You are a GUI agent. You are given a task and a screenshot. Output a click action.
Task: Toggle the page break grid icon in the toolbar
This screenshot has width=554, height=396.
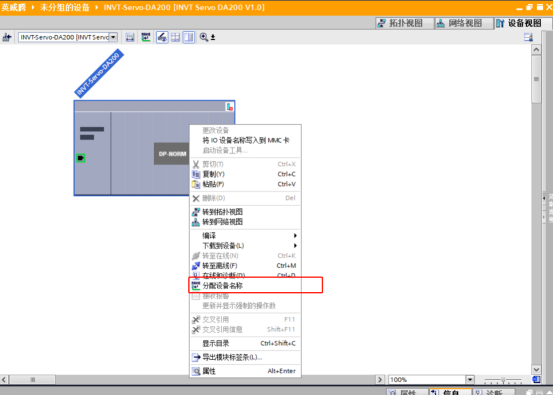click(x=175, y=37)
